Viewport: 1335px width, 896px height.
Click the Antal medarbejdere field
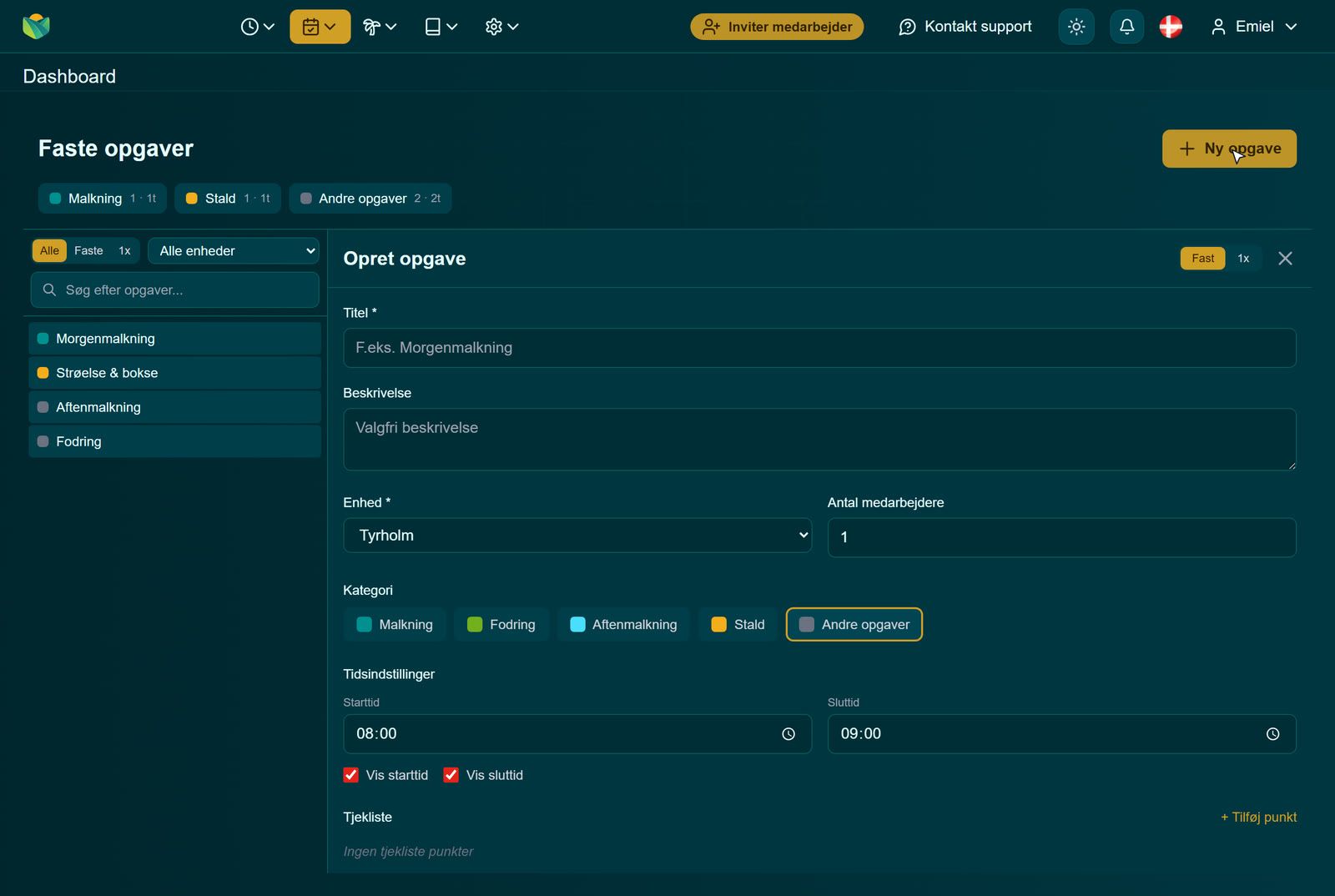(x=1061, y=537)
